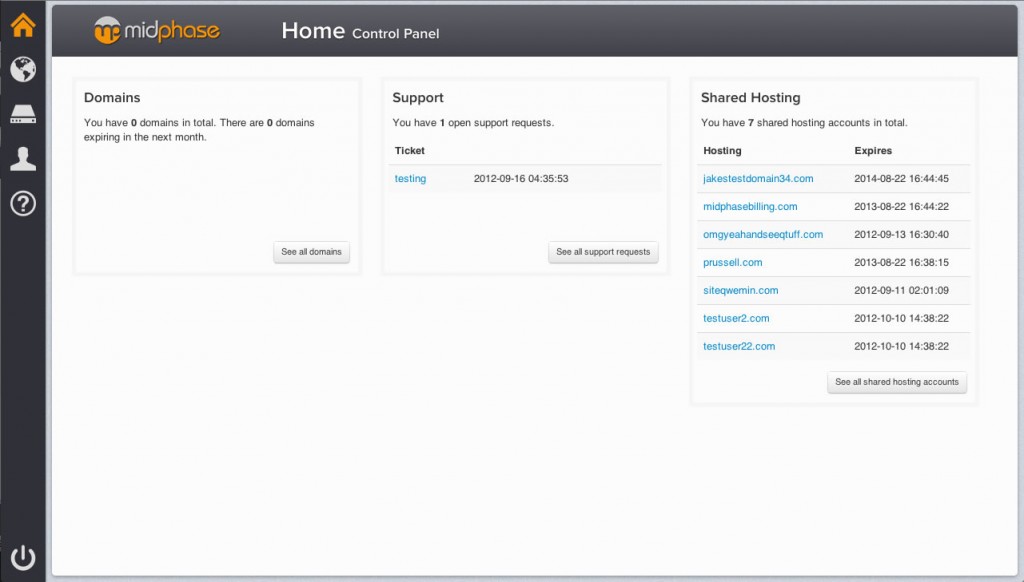This screenshot has width=1024, height=582.
Task: Click the Midphase logo
Action: pyautogui.click(x=157, y=31)
